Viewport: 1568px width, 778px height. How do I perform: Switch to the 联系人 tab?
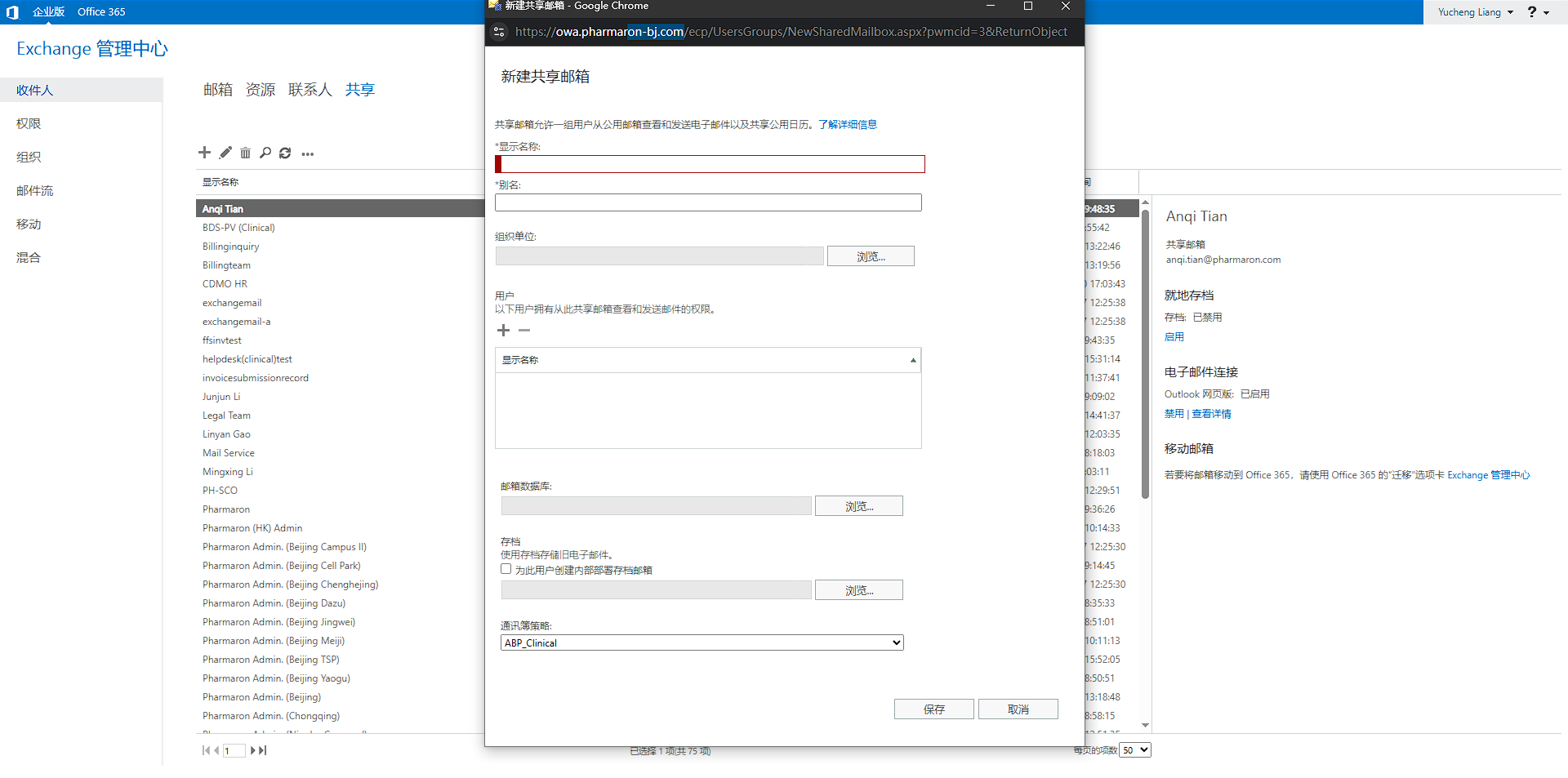point(310,90)
